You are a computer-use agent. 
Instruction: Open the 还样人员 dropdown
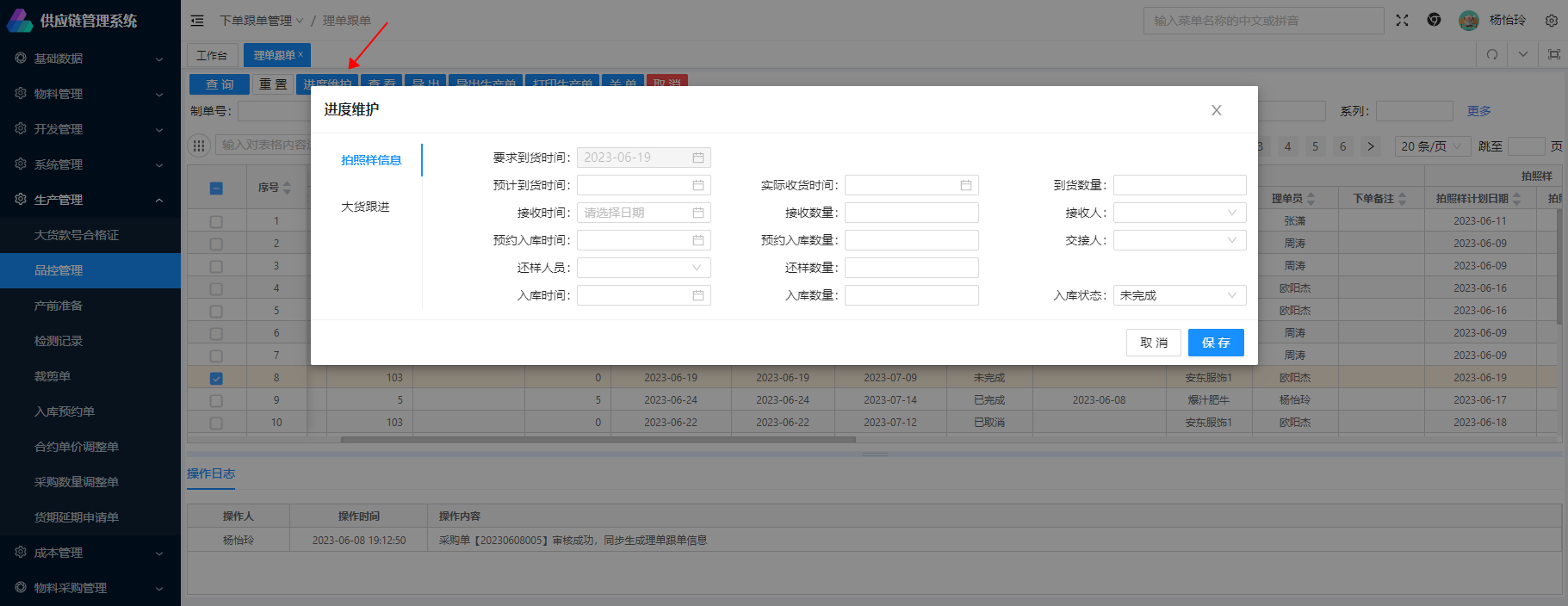643,268
